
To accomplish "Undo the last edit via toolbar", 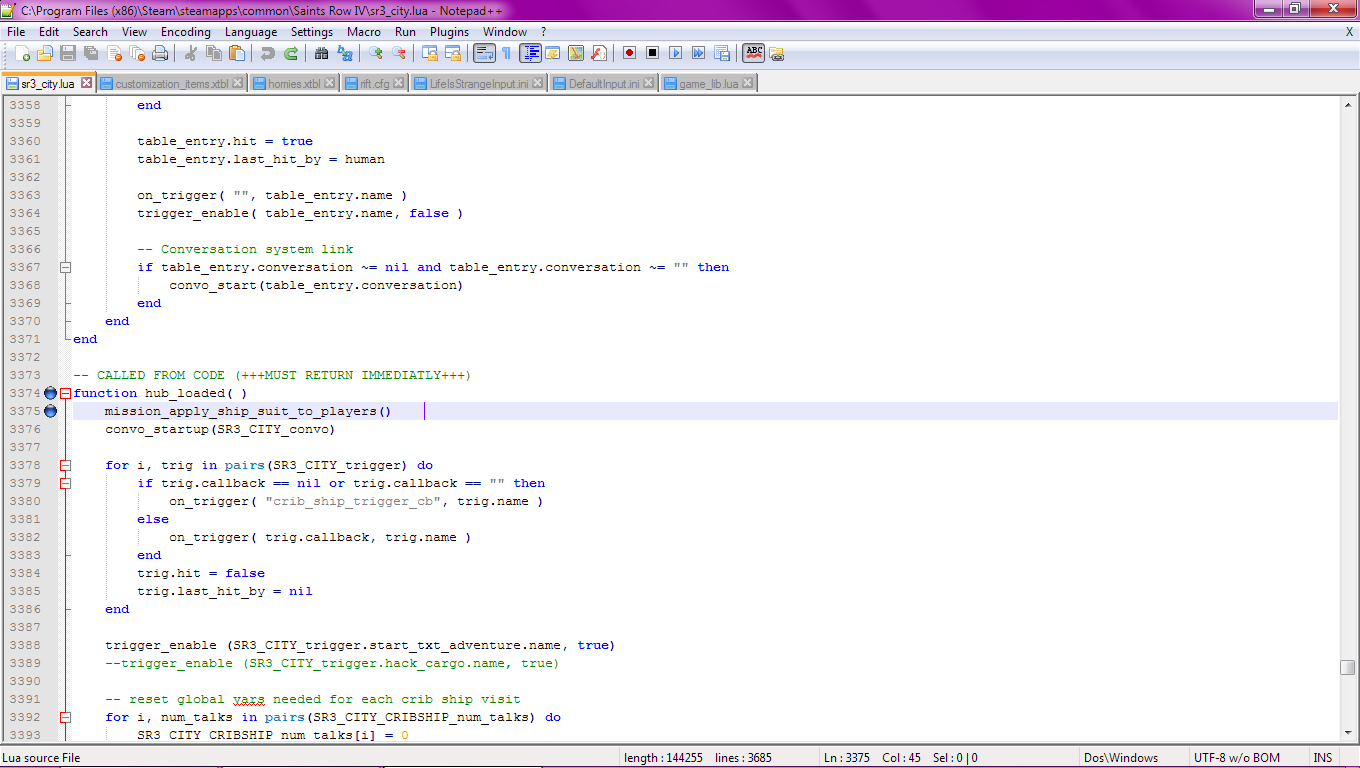I will pos(268,53).
